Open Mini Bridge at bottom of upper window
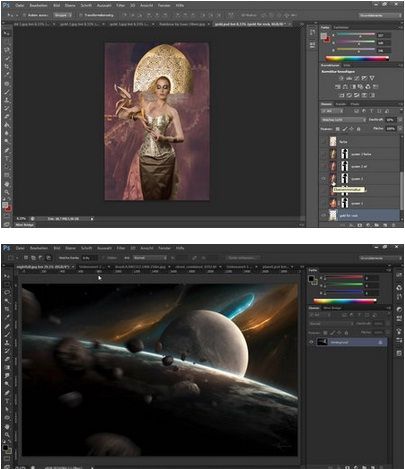Image resolution: width=405 pixels, height=469 pixels. tap(25, 225)
